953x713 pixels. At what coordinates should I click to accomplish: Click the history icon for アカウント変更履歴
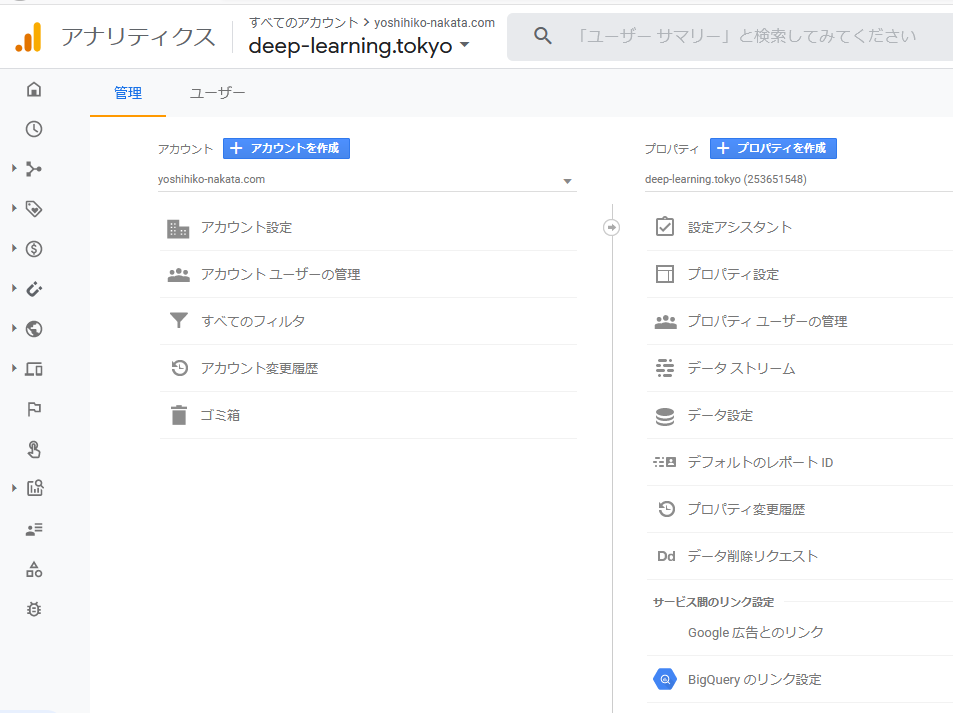[x=179, y=368]
